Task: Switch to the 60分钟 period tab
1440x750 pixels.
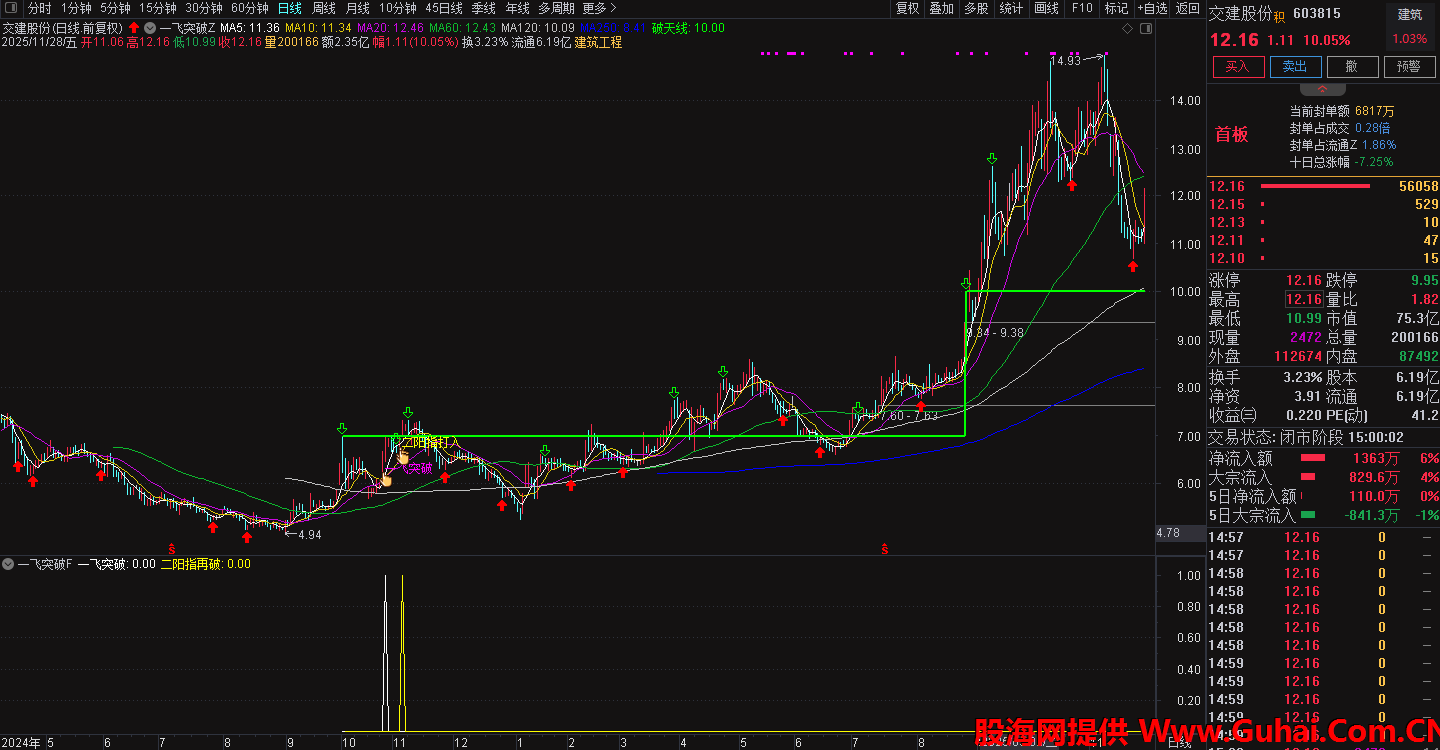Action: (249, 8)
